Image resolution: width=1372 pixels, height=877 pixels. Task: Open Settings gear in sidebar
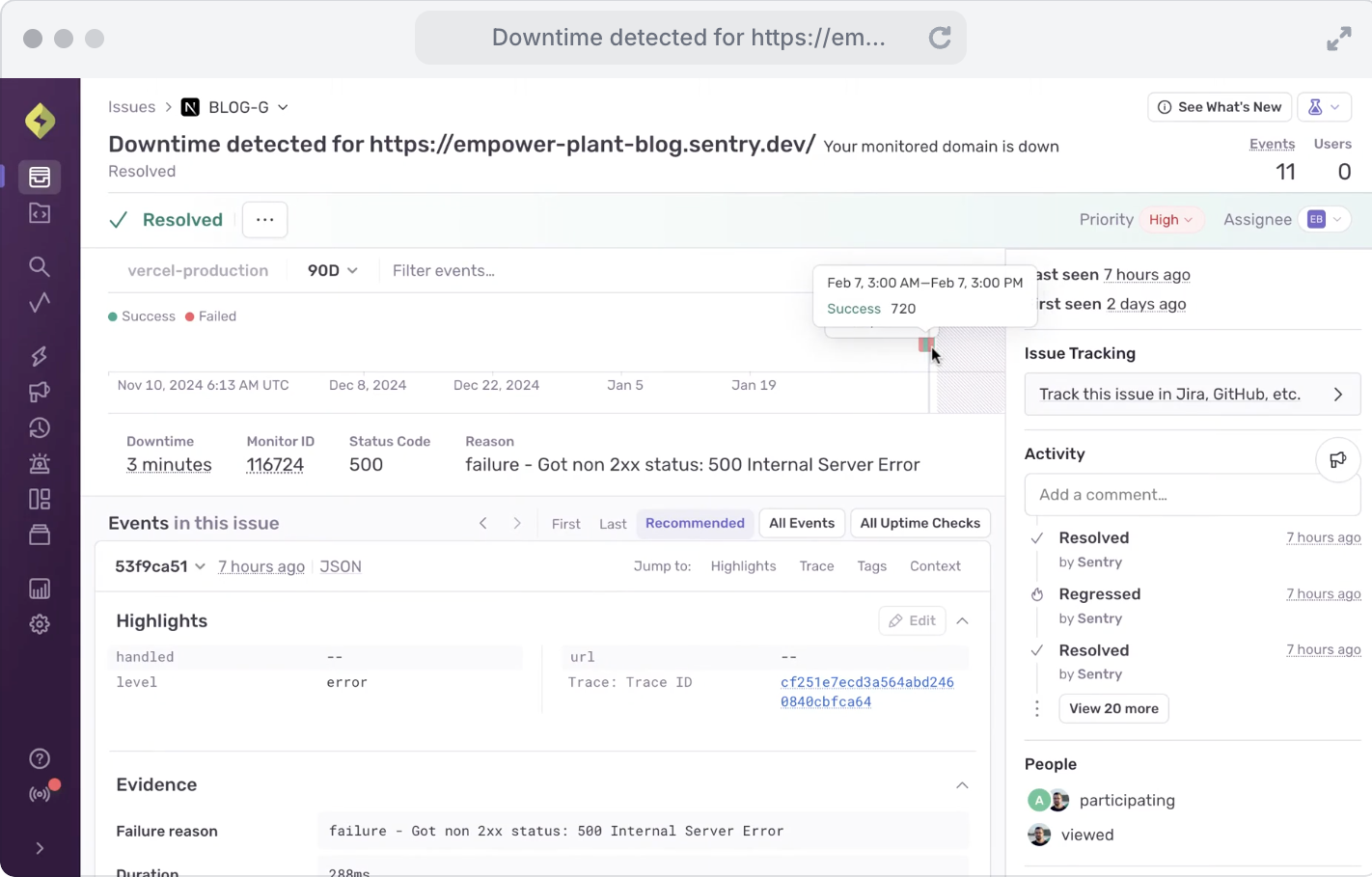click(40, 624)
